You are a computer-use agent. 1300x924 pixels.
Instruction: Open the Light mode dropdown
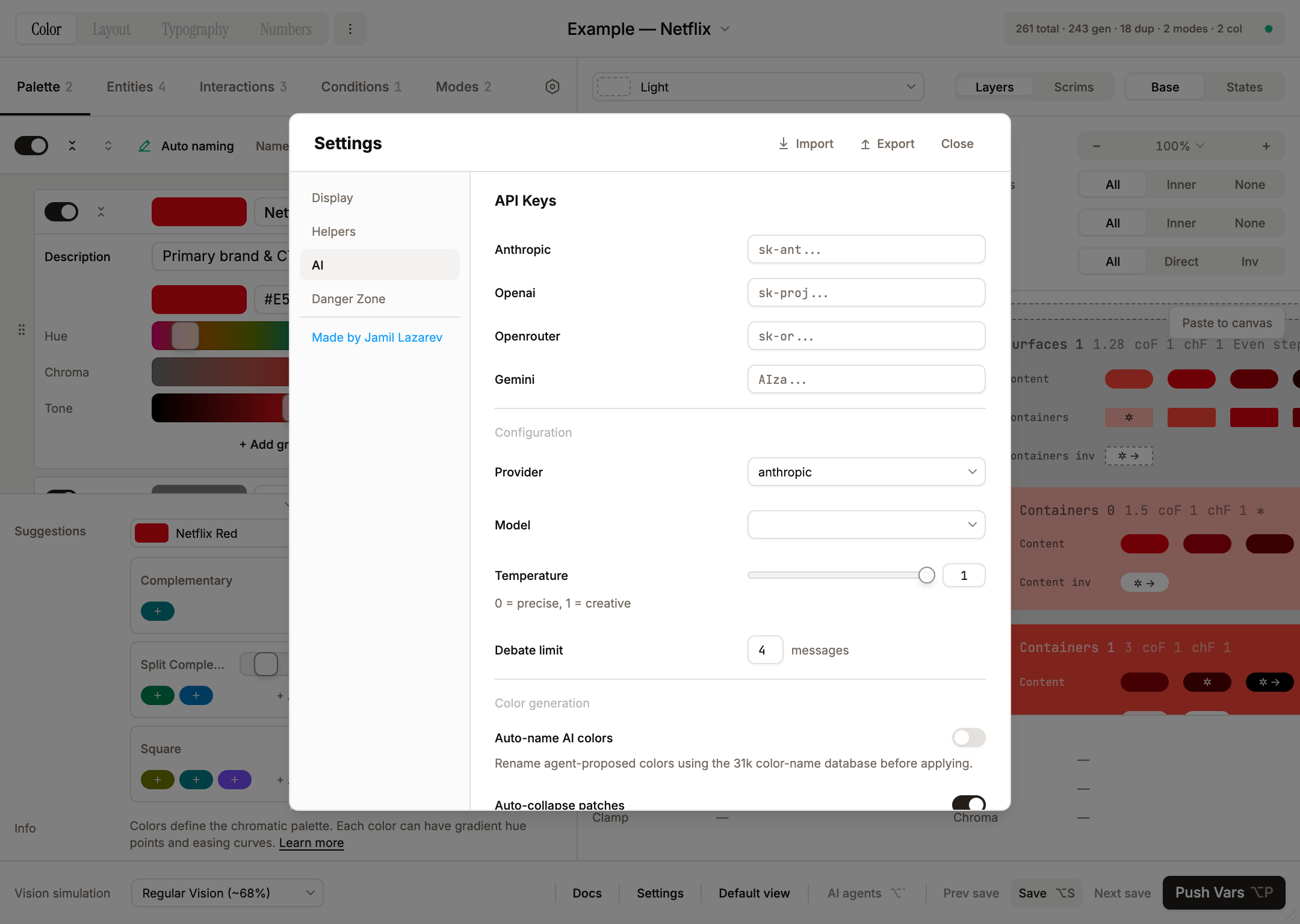coord(758,87)
